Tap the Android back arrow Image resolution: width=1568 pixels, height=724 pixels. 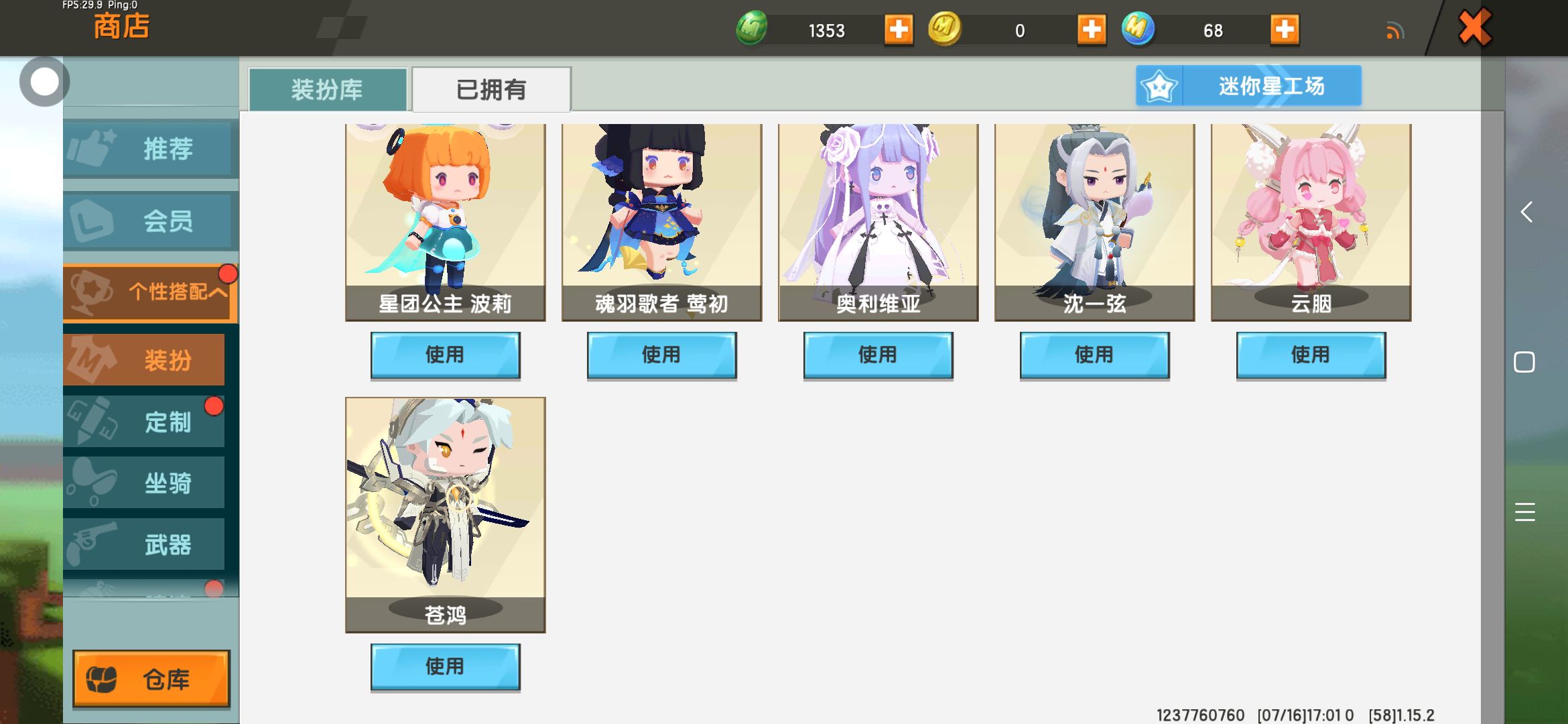point(1526,213)
